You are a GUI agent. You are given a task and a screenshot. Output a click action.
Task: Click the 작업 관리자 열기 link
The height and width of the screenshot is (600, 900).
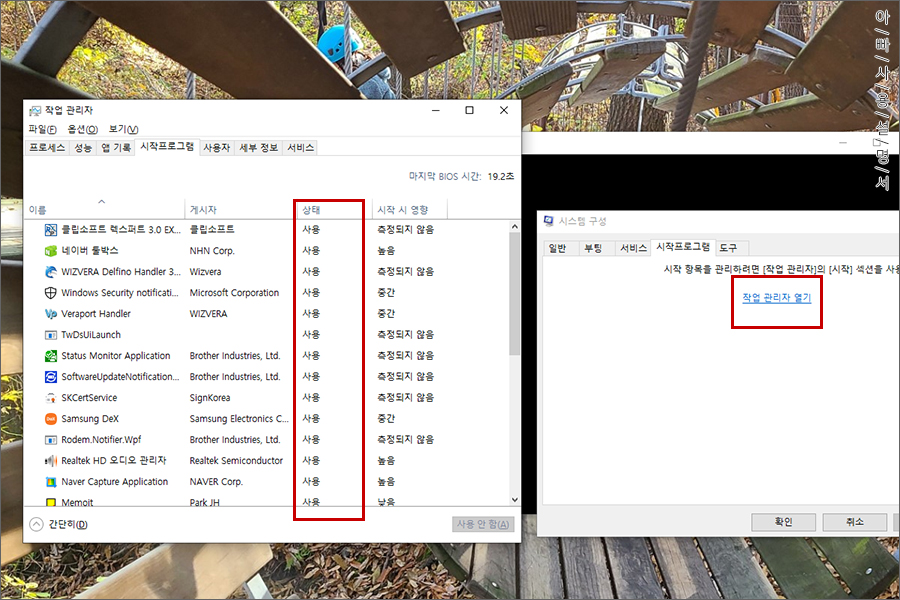(x=777, y=297)
